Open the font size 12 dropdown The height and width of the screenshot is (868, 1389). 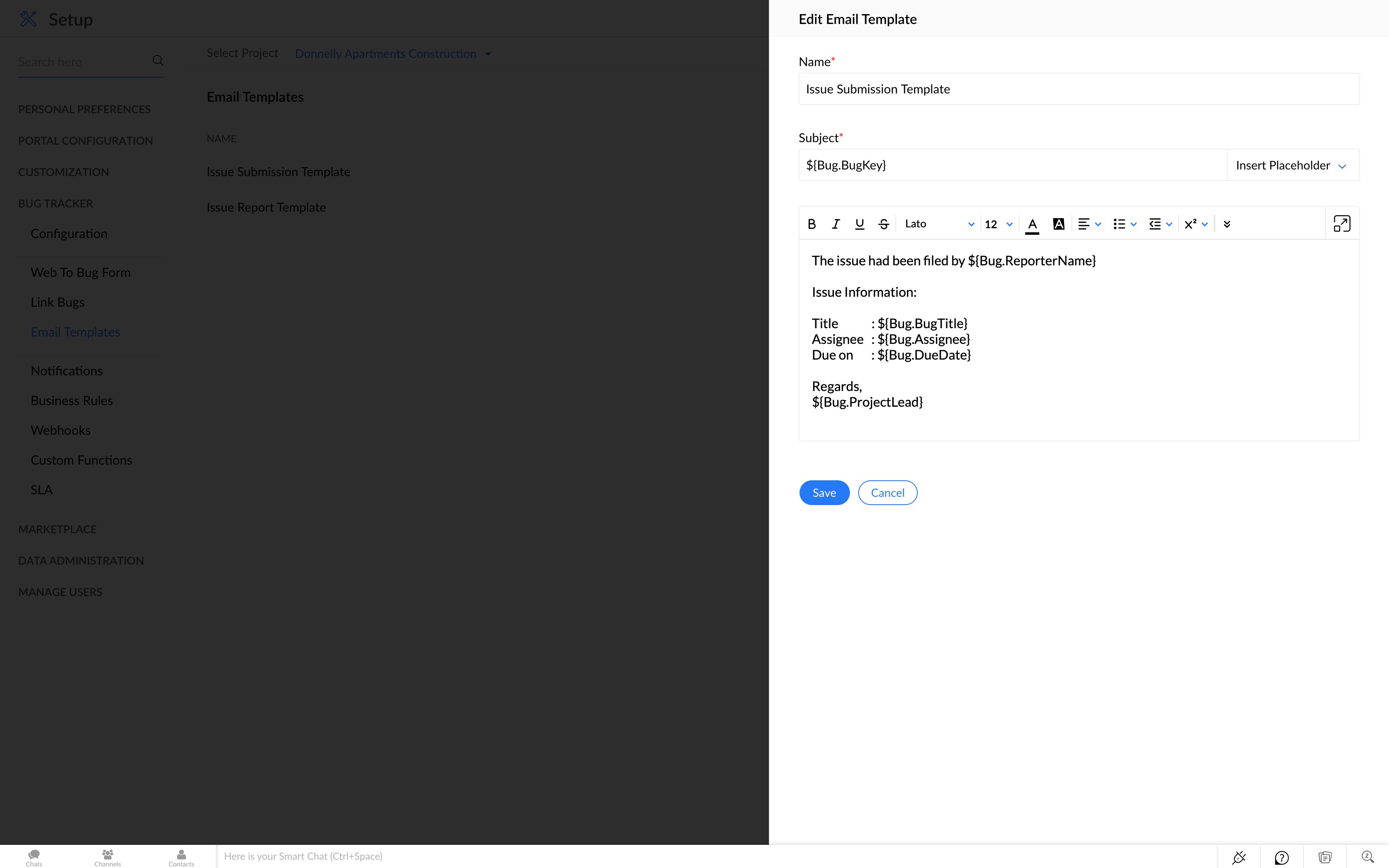pyautogui.click(x=999, y=224)
